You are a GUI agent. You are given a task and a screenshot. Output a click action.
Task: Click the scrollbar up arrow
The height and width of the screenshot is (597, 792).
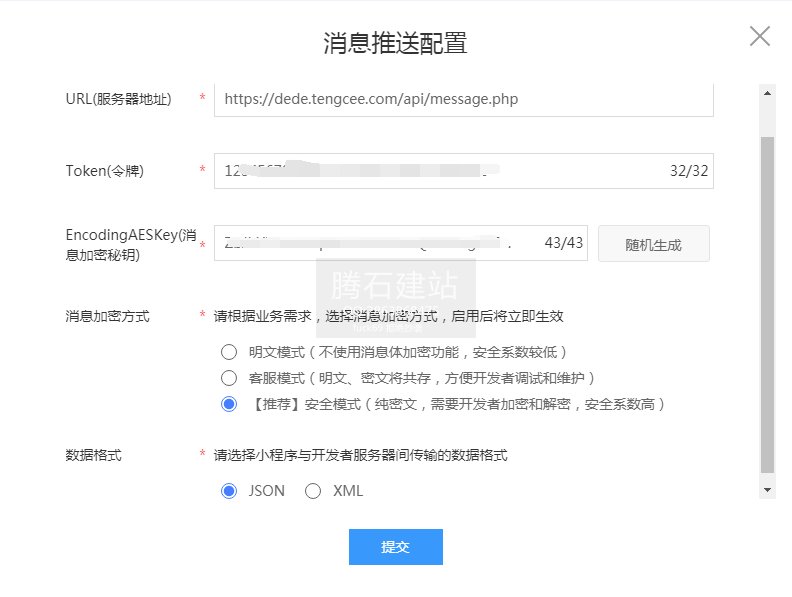click(x=768, y=93)
